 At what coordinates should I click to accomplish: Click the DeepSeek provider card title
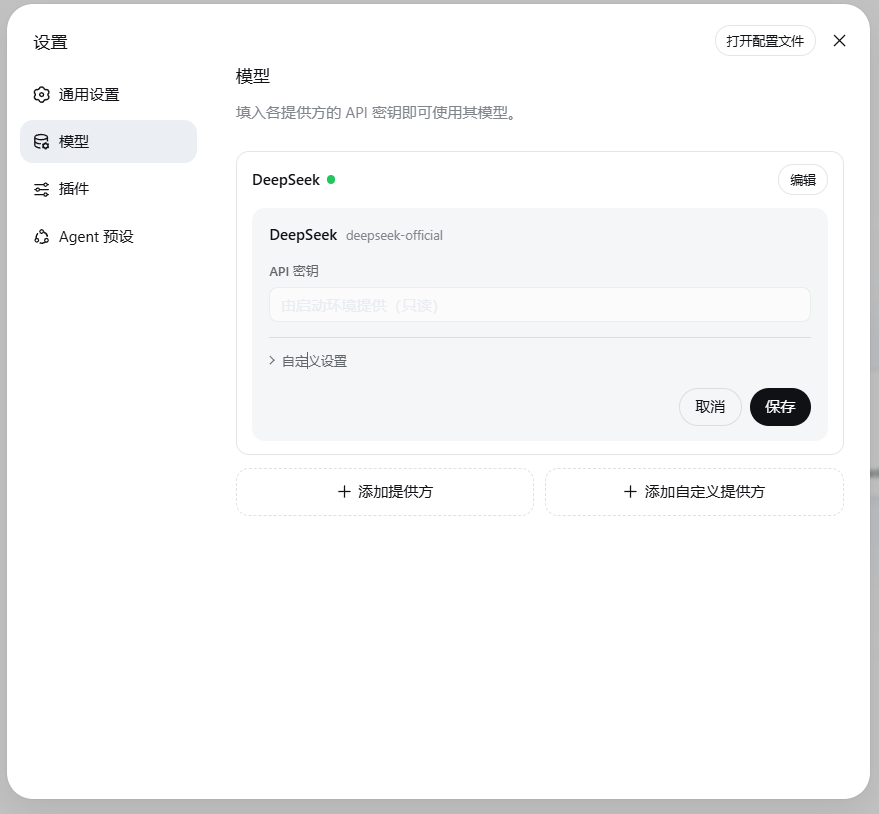pos(286,180)
